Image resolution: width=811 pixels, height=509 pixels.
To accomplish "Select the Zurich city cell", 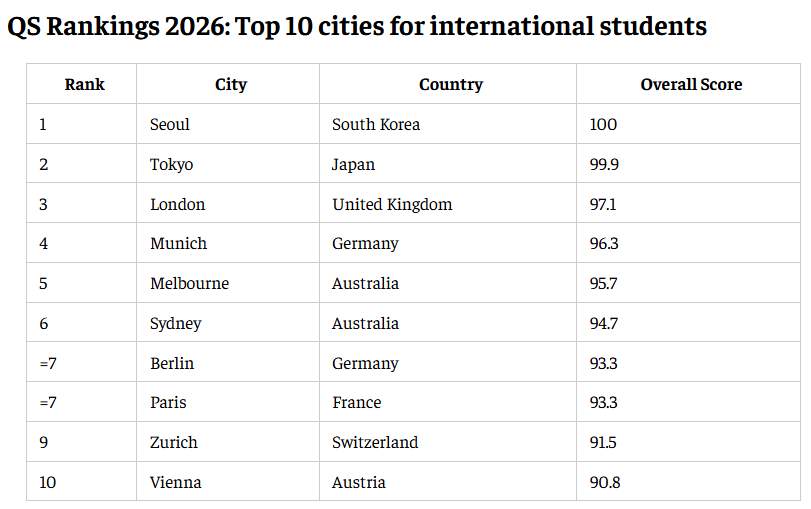I will [x=228, y=442].
